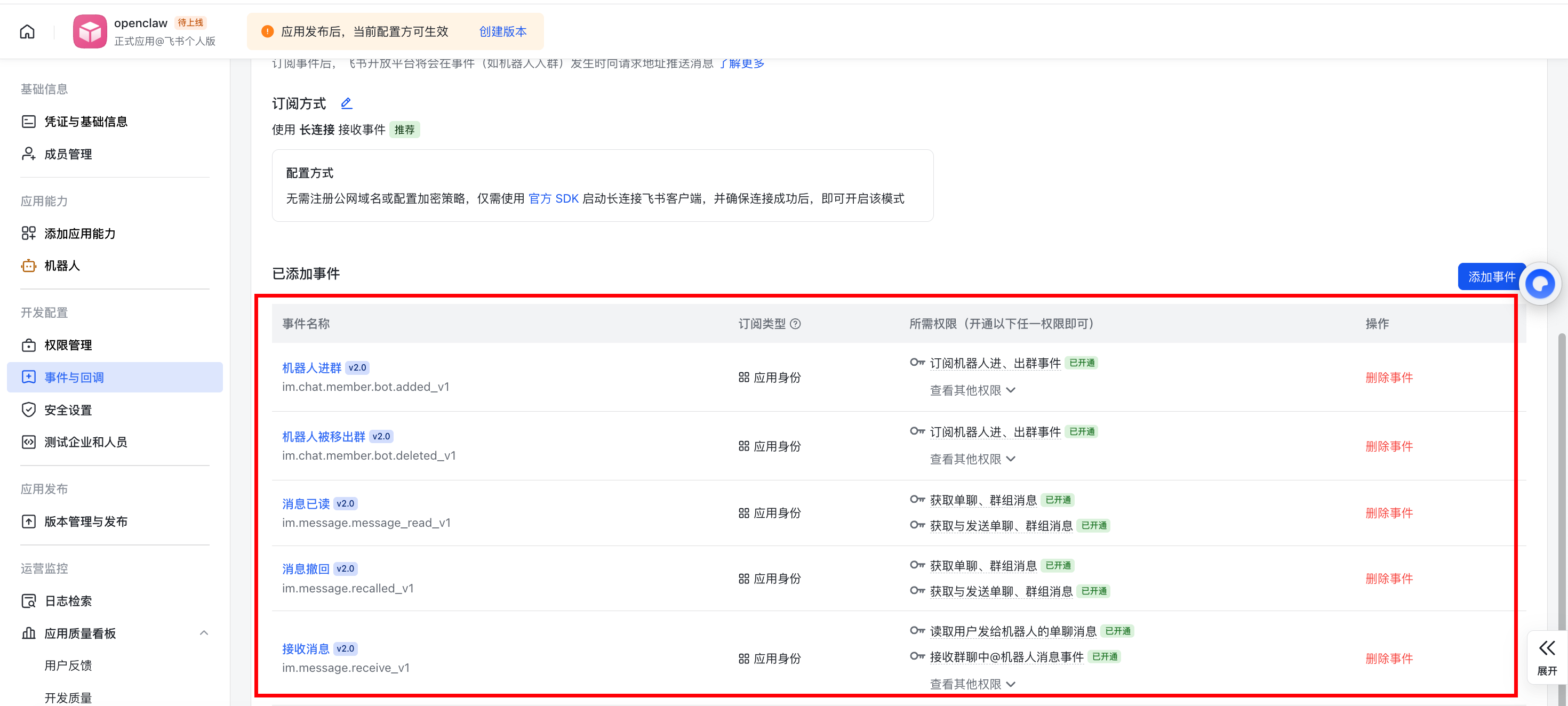
Task: Expand 查看其他权限 for 机器人被移出群 row
Action: click(973, 459)
